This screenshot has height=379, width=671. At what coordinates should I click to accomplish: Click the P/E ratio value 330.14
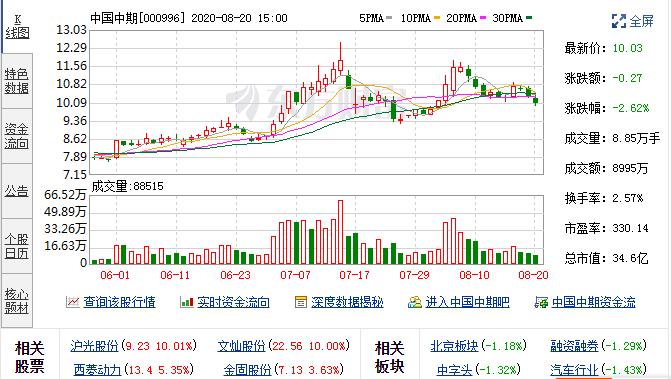(630, 228)
